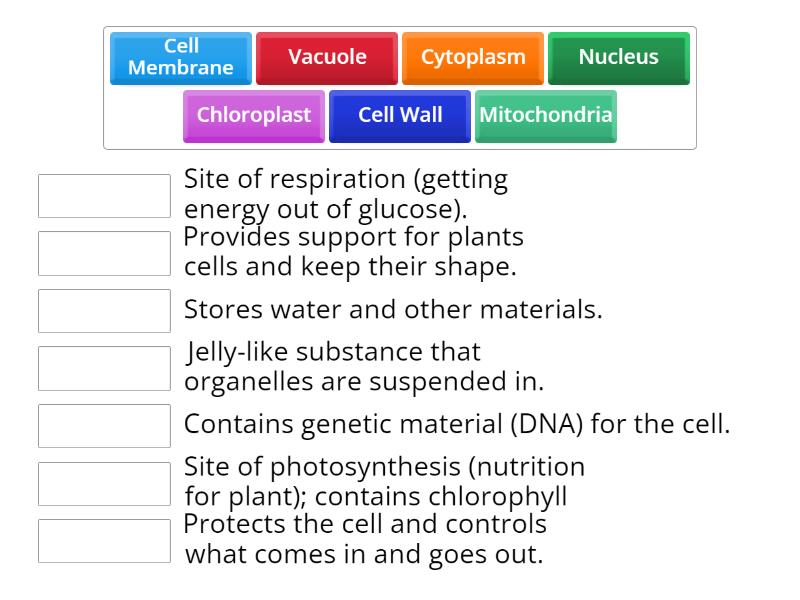
Task: Pick the Nucleus answer tile
Action: pyautogui.click(x=618, y=57)
